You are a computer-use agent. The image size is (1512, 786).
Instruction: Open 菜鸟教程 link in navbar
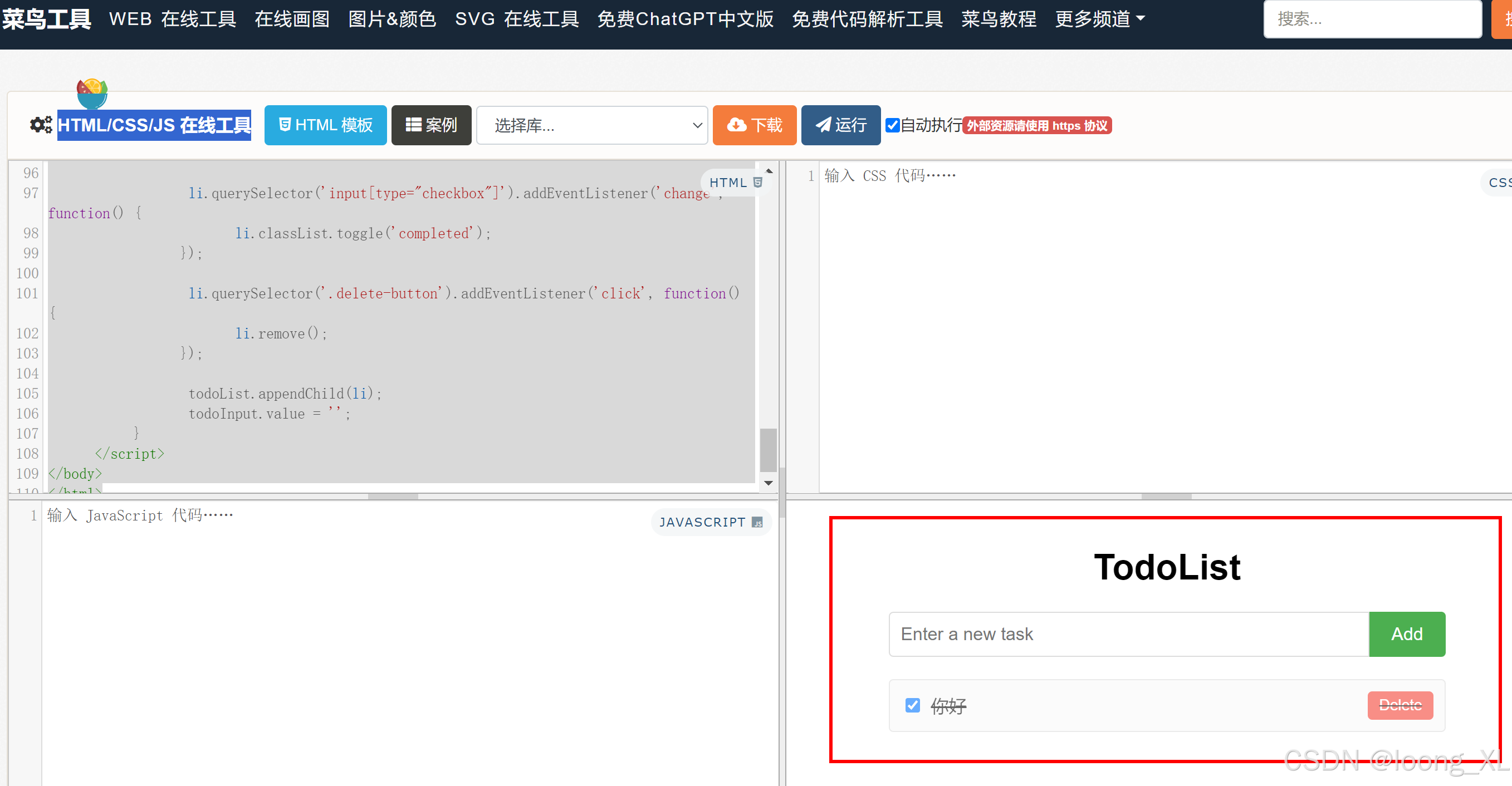[x=999, y=19]
